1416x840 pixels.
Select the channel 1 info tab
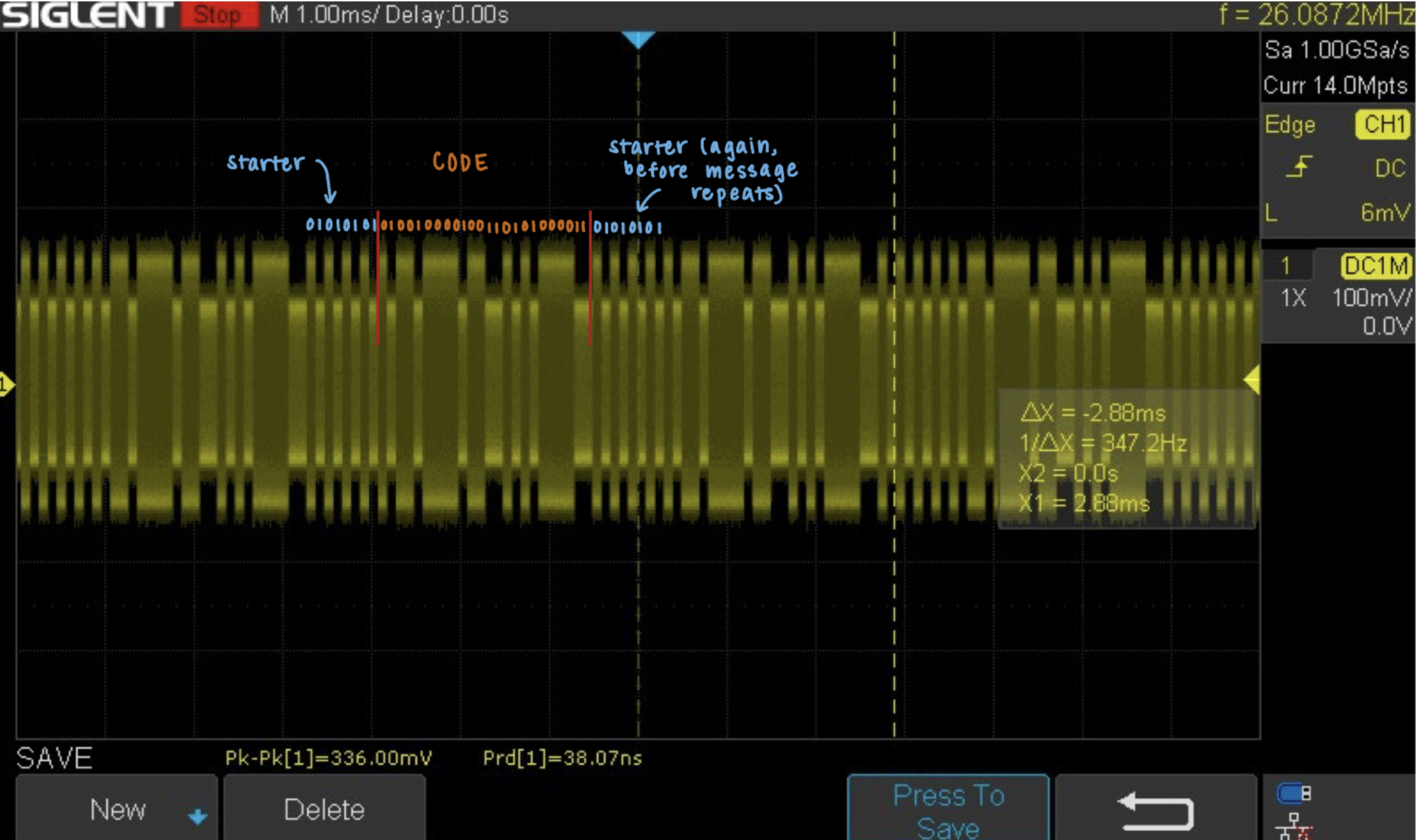point(1286,266)
